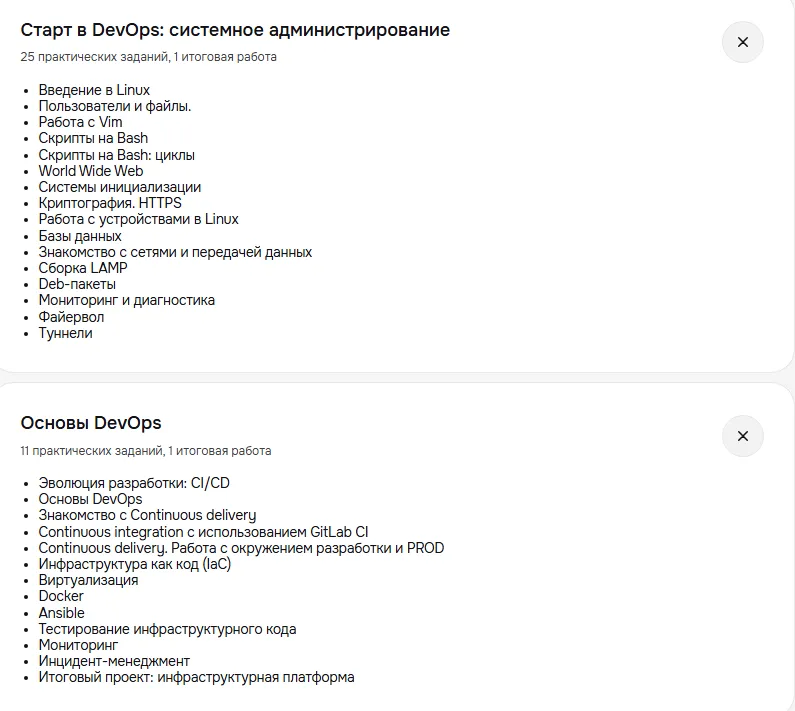Collapse the "Основы DevOps" section with X

pyautogui.click(x=742, y=436)
